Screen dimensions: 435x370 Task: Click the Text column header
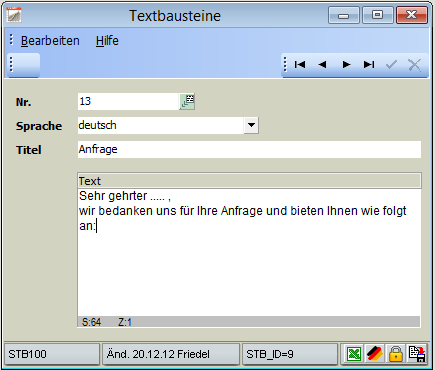249,181
